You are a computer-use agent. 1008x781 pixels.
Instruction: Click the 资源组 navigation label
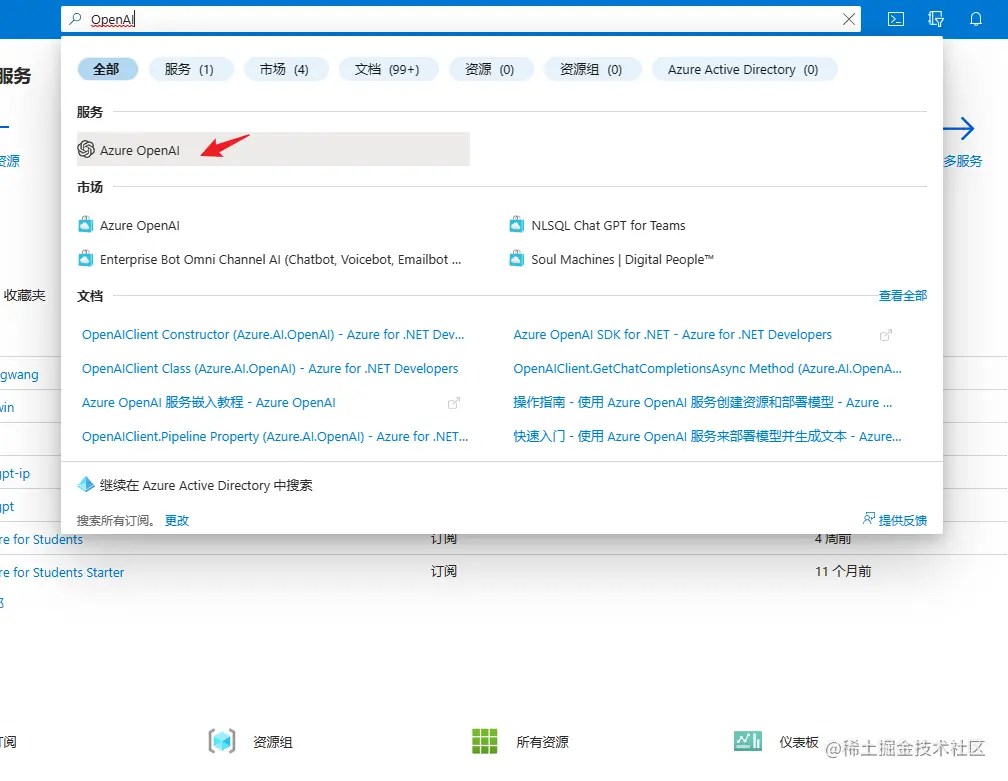point(273,742)
